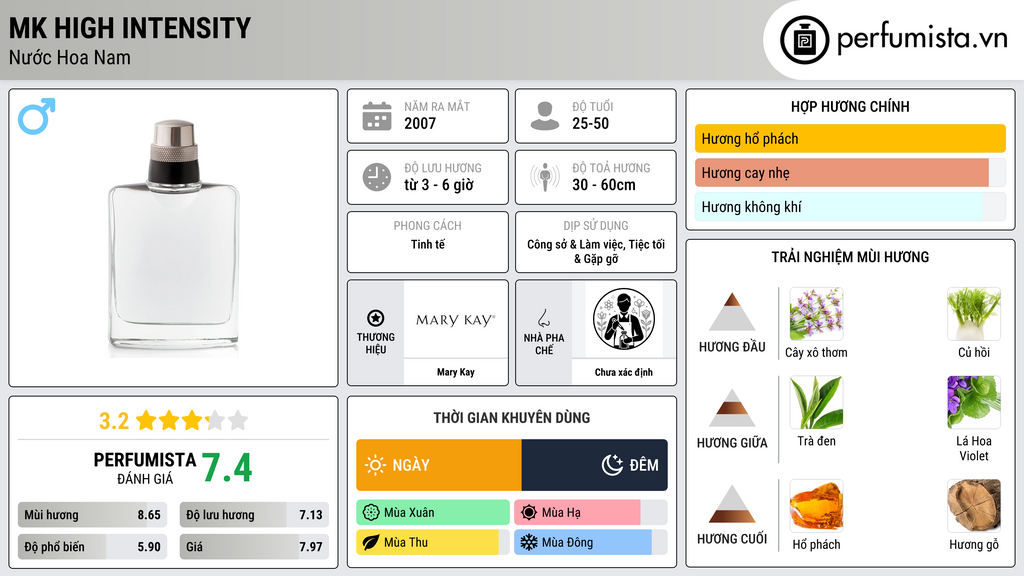
Task: Click the Hổ phách note label
Action: point(816,544)
